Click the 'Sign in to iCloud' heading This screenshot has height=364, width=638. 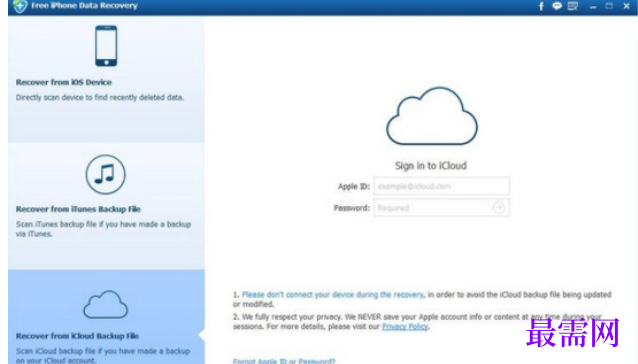[x=431, y=166]
